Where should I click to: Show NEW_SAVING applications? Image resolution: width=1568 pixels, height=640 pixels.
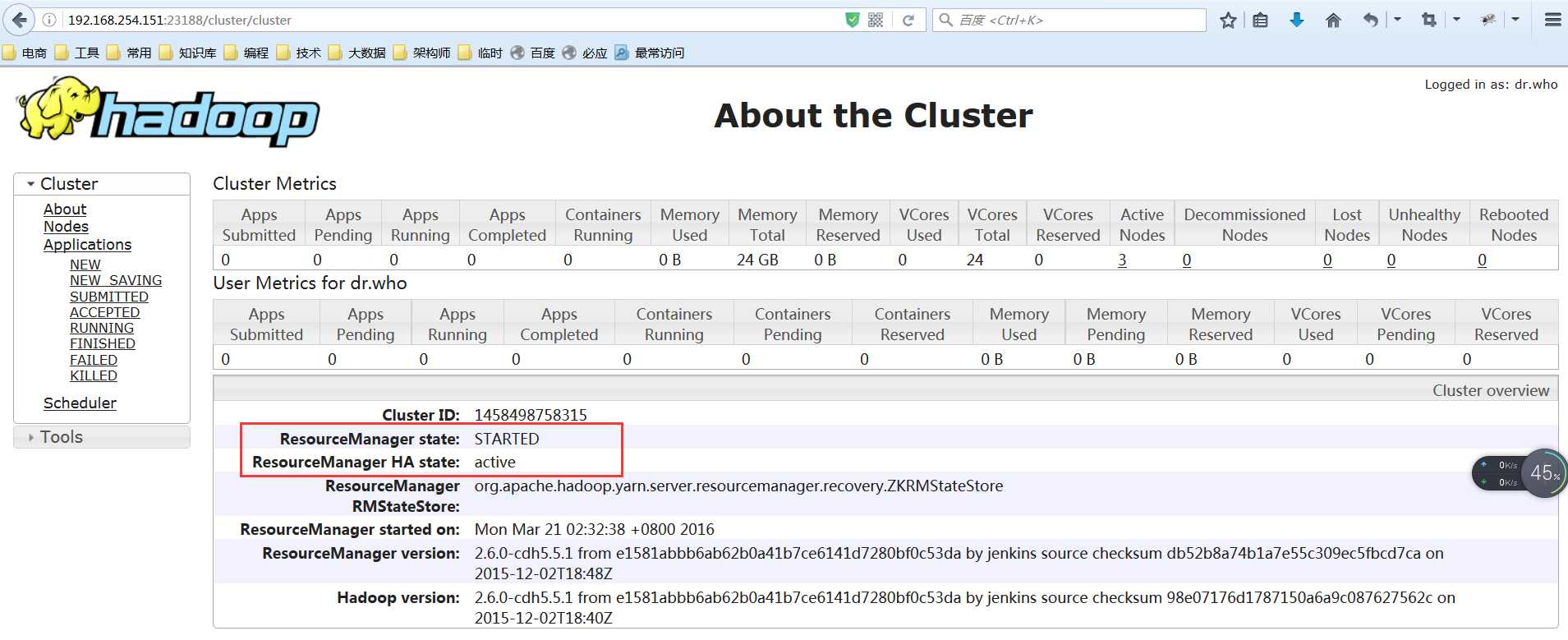click(116, 280)
